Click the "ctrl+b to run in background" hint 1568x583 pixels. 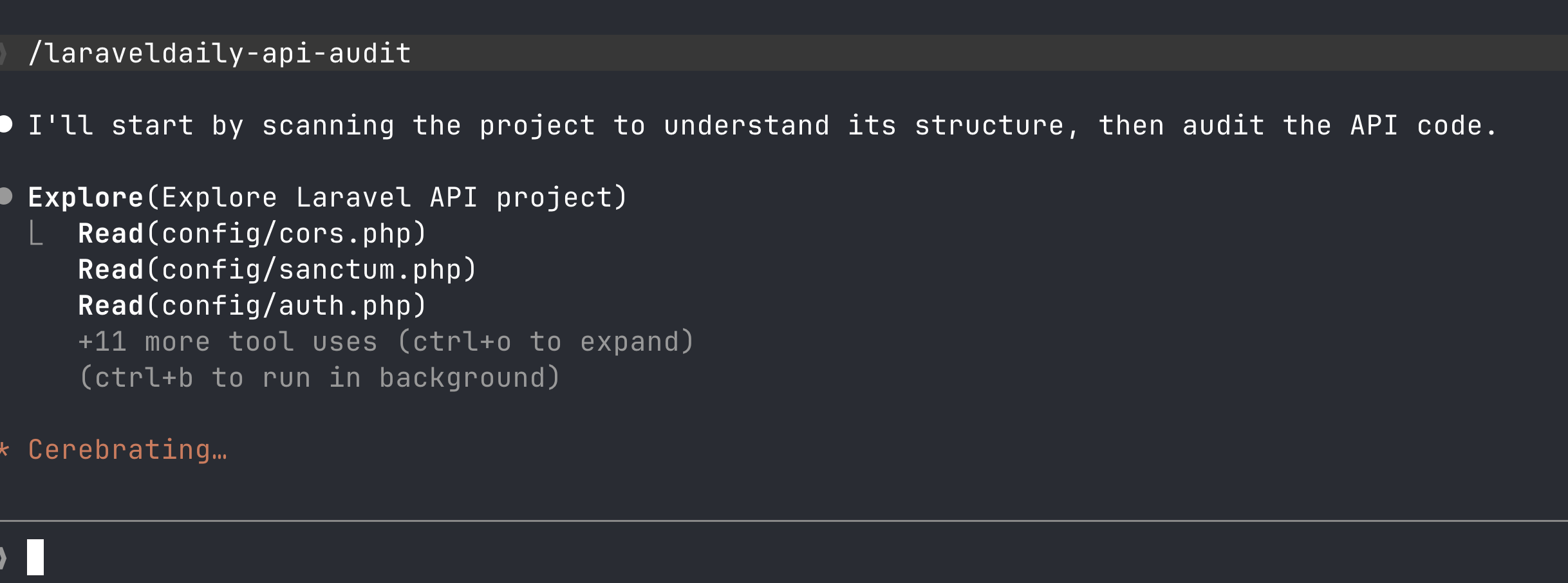point(319,377)
